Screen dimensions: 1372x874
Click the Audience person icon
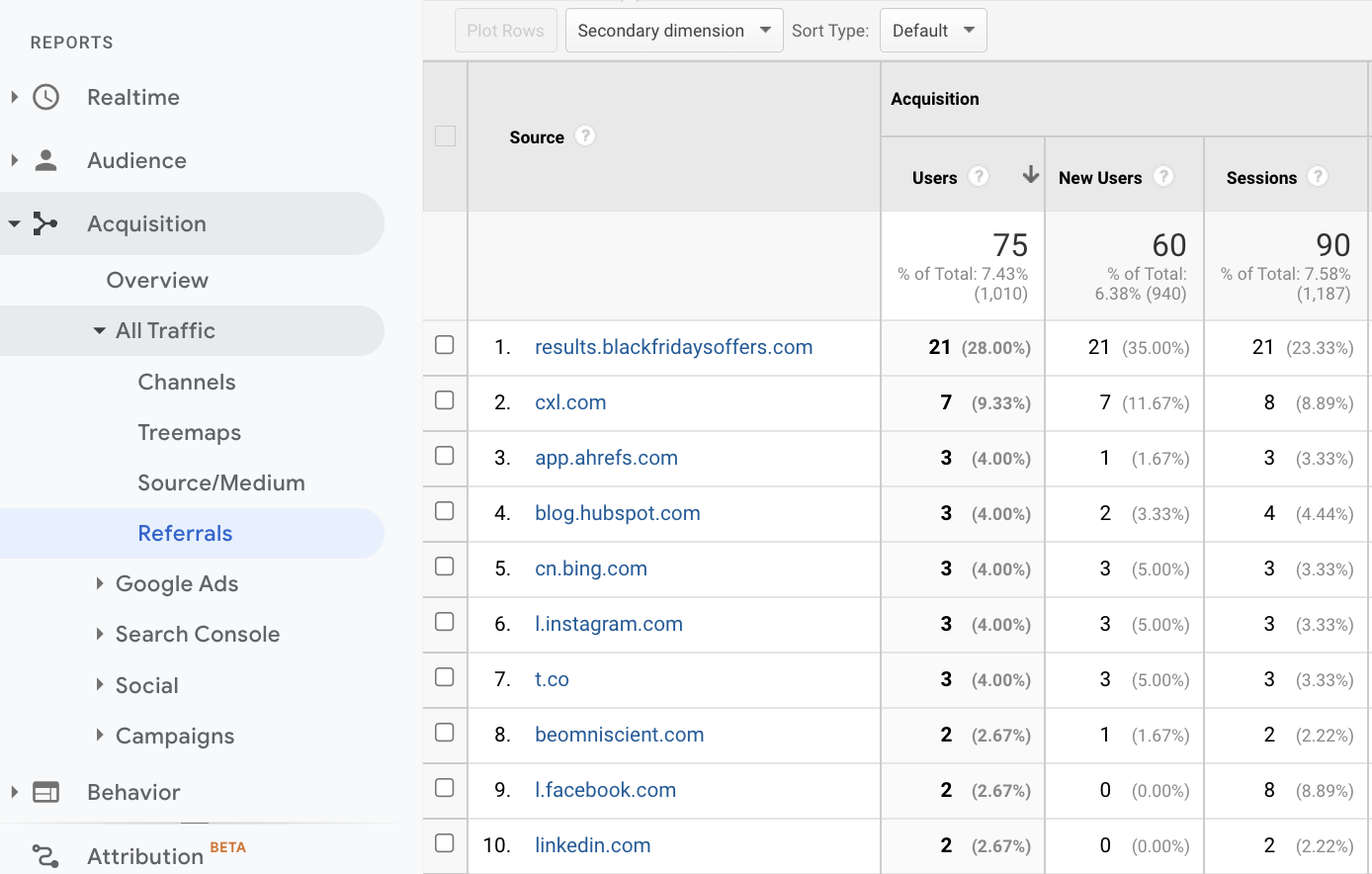45,160
